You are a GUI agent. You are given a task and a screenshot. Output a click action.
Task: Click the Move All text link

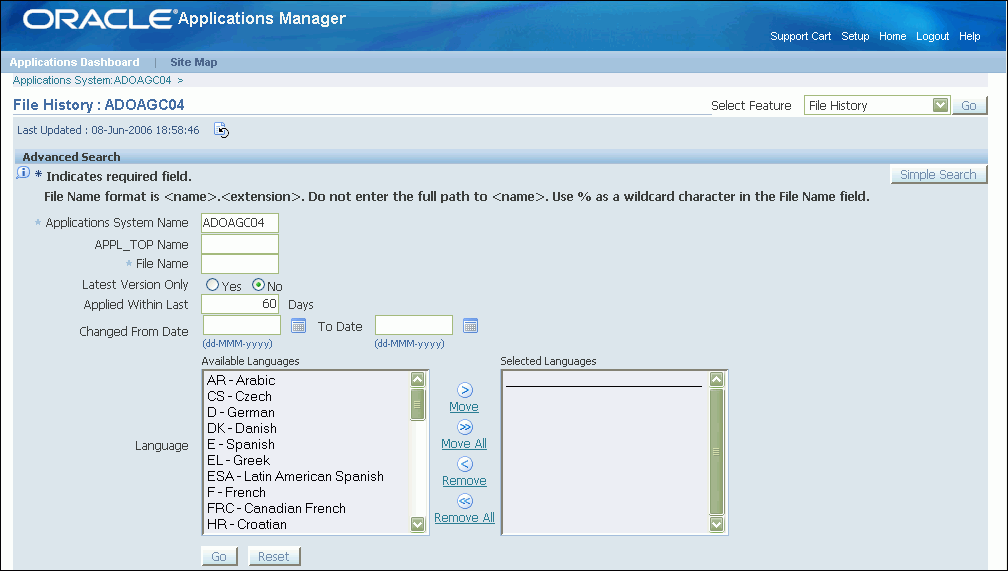coord(464,444)
